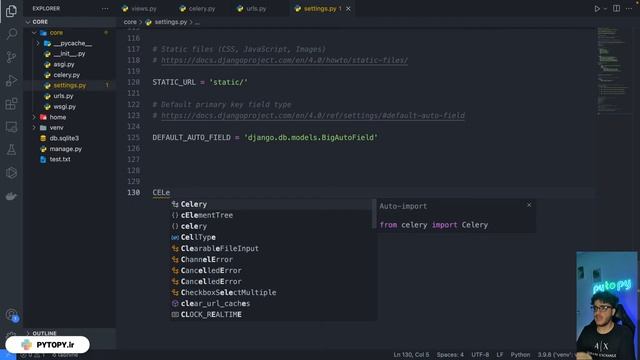Open Remote Explorer view icon
This screenshot has height=360, width=640.
pos(11,127)
